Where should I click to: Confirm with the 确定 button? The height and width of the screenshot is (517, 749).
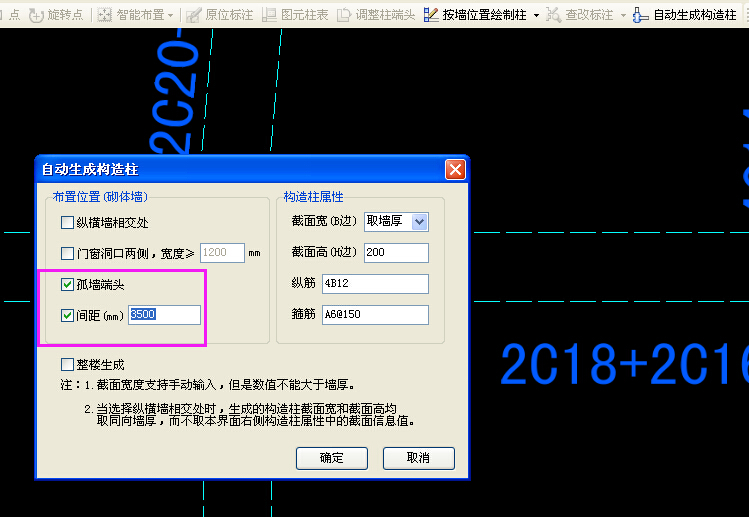[332, 458]
